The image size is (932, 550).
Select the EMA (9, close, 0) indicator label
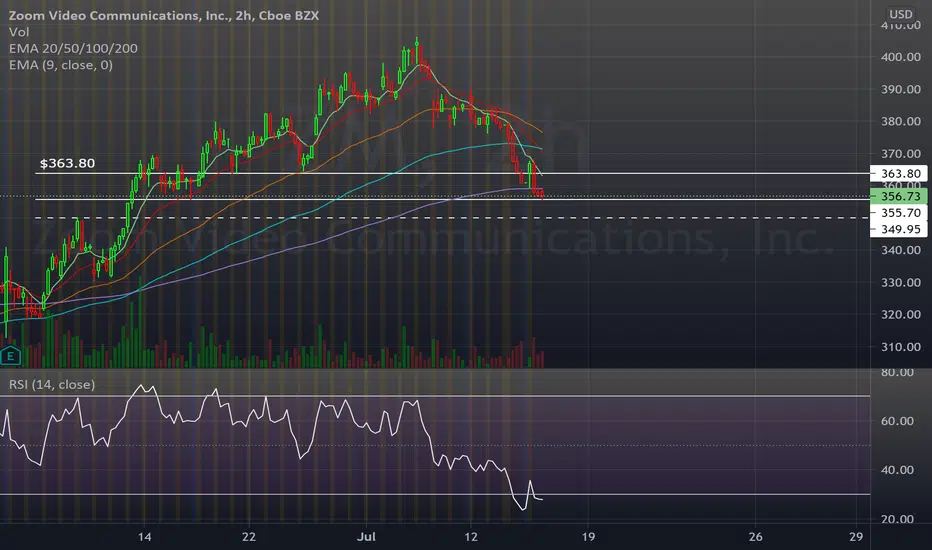[61, 65]
